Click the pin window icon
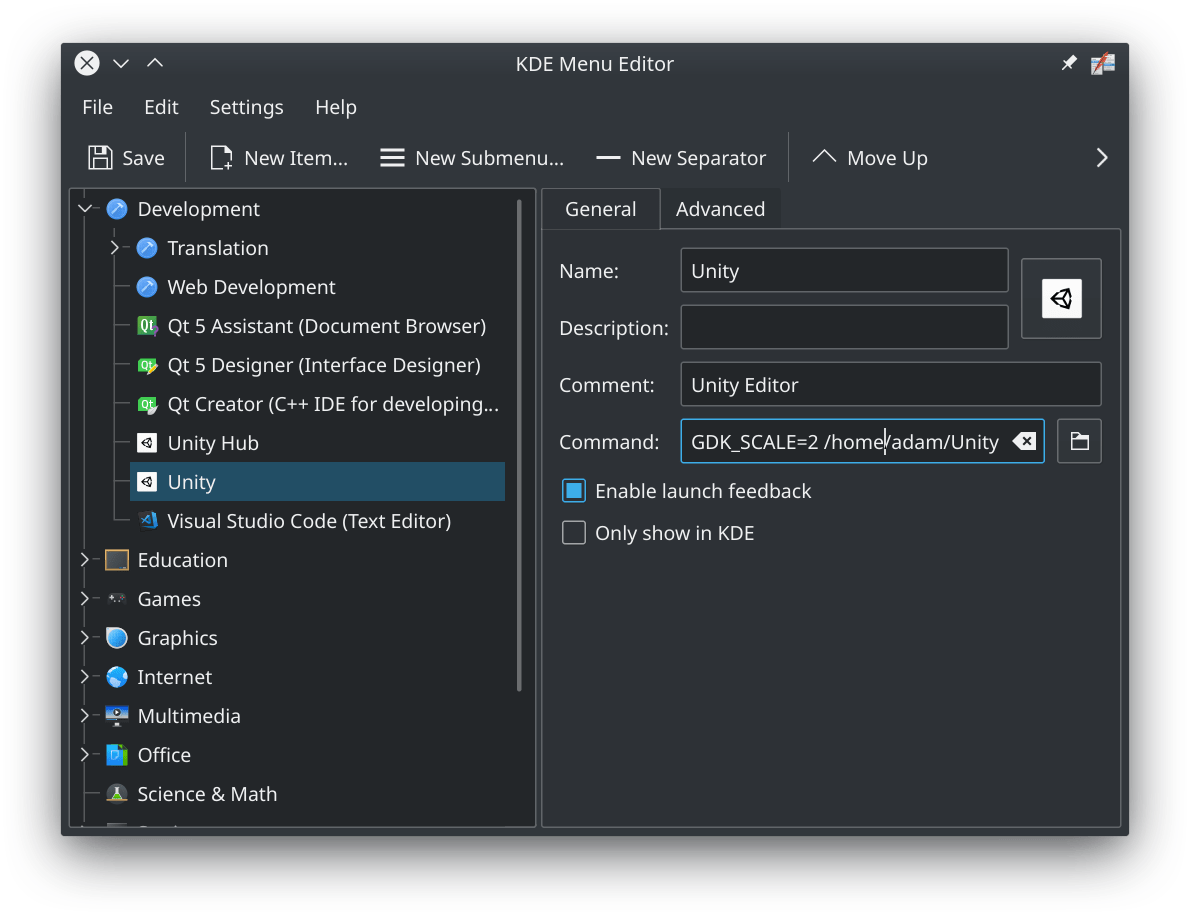The width and height of the screenshot is (1190, 915). coord(1069,63)
